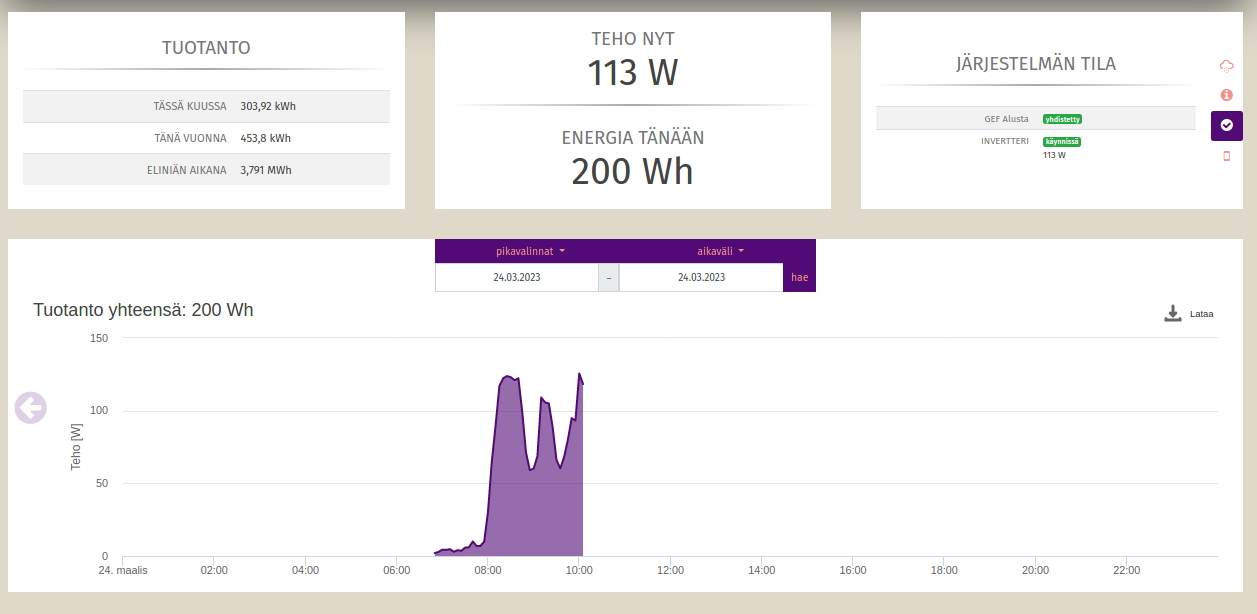The image size is (1257, 614).
Task: Expand the pikavalinnat dropdown
Action: 530,251
